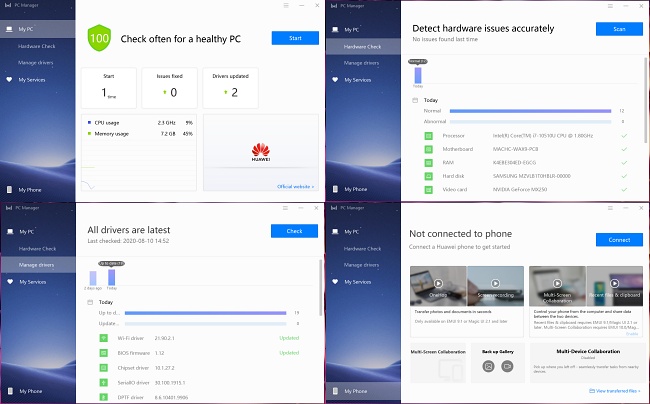650x404 pixels.
Task: Click My Phone in the hardware issues window sidebar
Action: point(356,189)
